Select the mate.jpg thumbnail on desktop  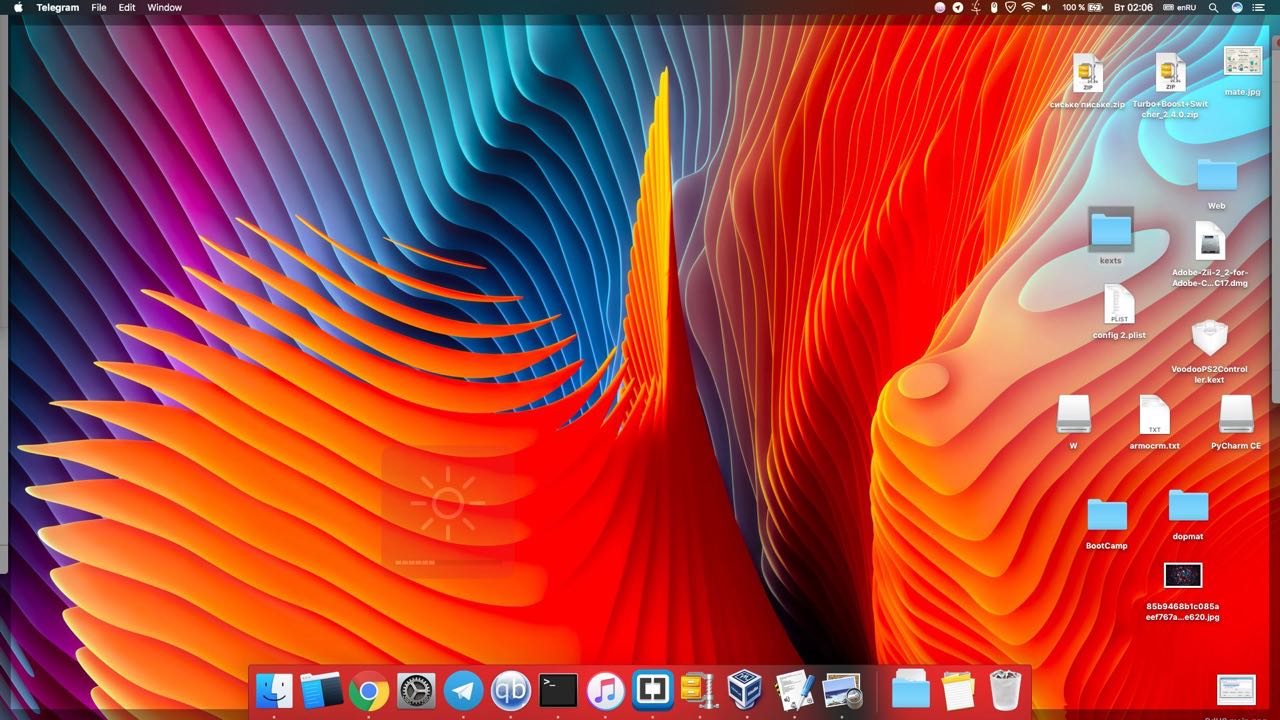(x=1242, y=62)
